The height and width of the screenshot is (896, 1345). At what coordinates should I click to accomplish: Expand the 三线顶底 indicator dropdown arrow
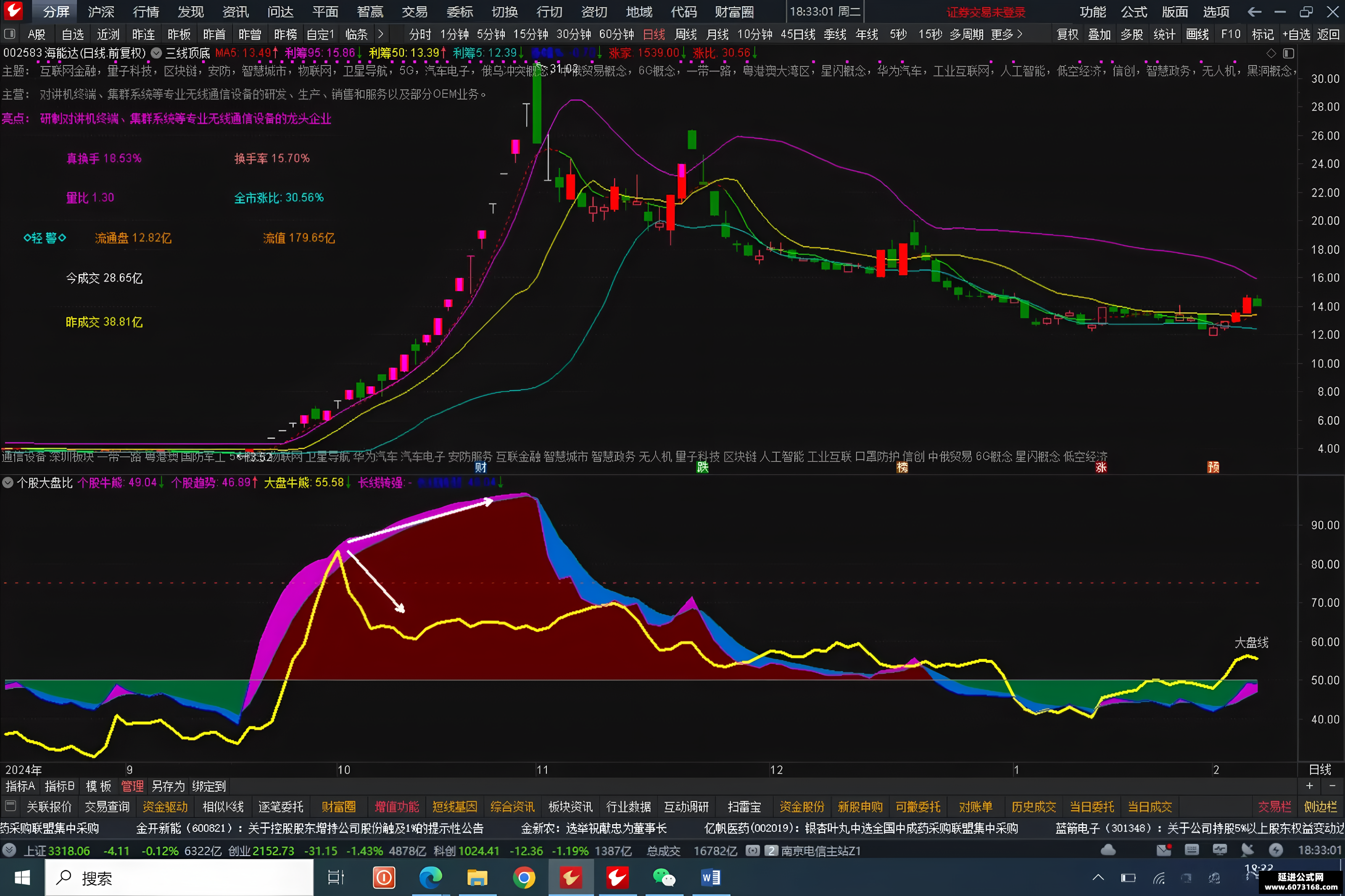[156, 53]
